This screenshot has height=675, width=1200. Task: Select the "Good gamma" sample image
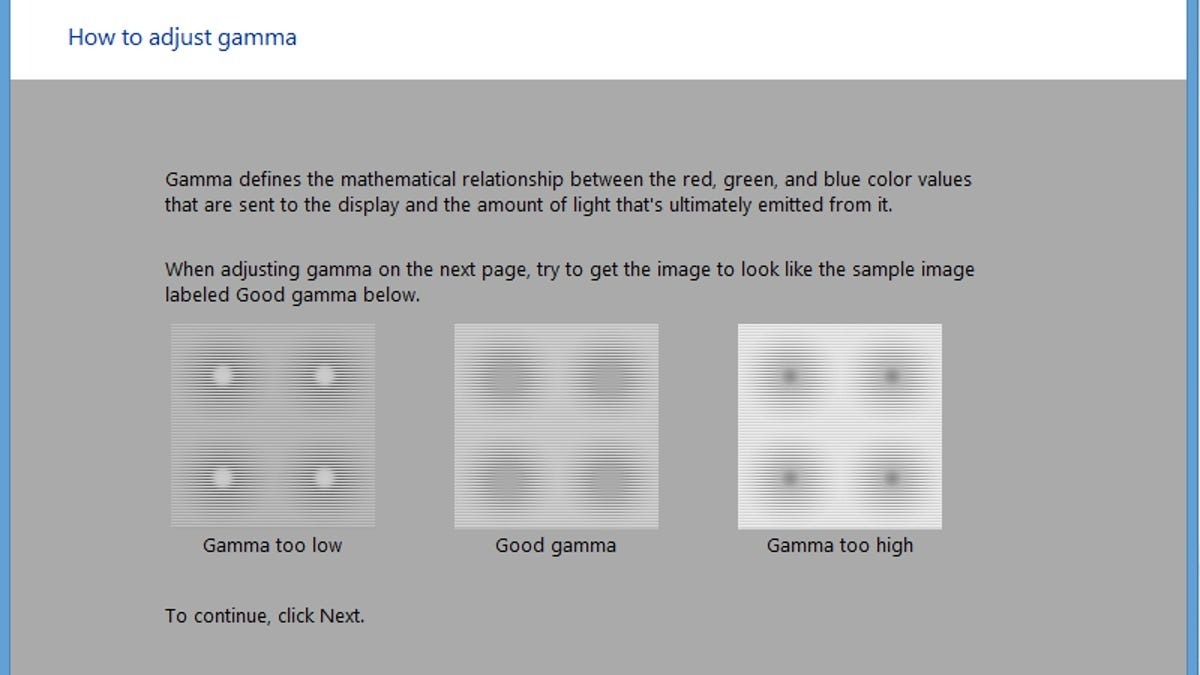(556, 425)
